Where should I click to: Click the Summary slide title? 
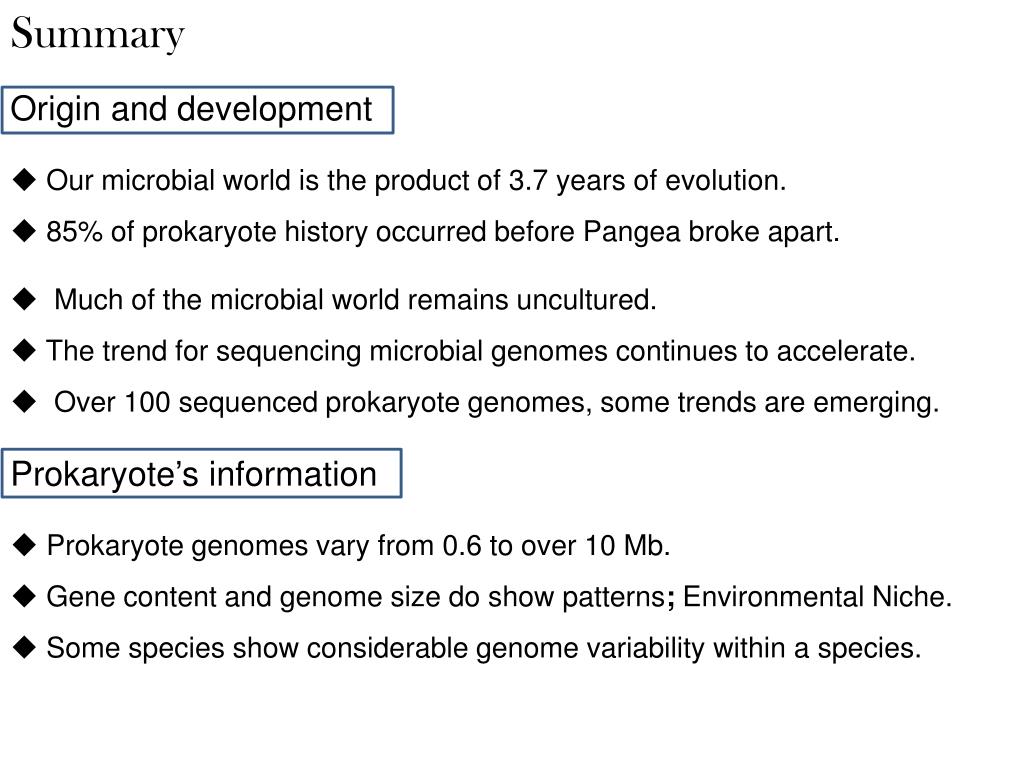(98, 34)
